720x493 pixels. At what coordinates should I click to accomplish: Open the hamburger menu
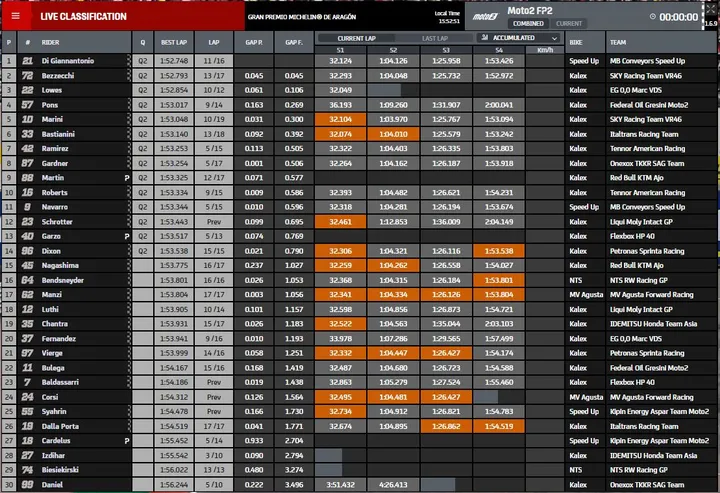tap(16, 16)
